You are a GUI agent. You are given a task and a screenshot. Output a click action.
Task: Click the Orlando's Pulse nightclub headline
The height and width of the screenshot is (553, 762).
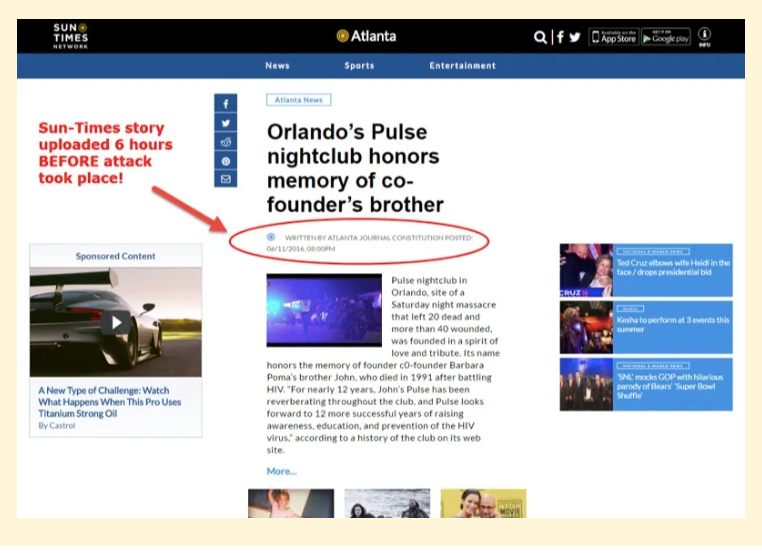pos(355,168)
